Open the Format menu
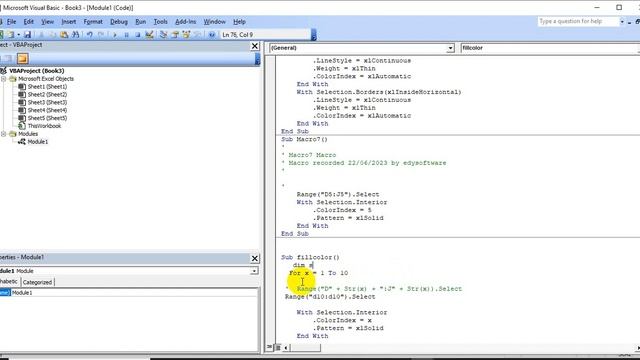 [93, 22]
